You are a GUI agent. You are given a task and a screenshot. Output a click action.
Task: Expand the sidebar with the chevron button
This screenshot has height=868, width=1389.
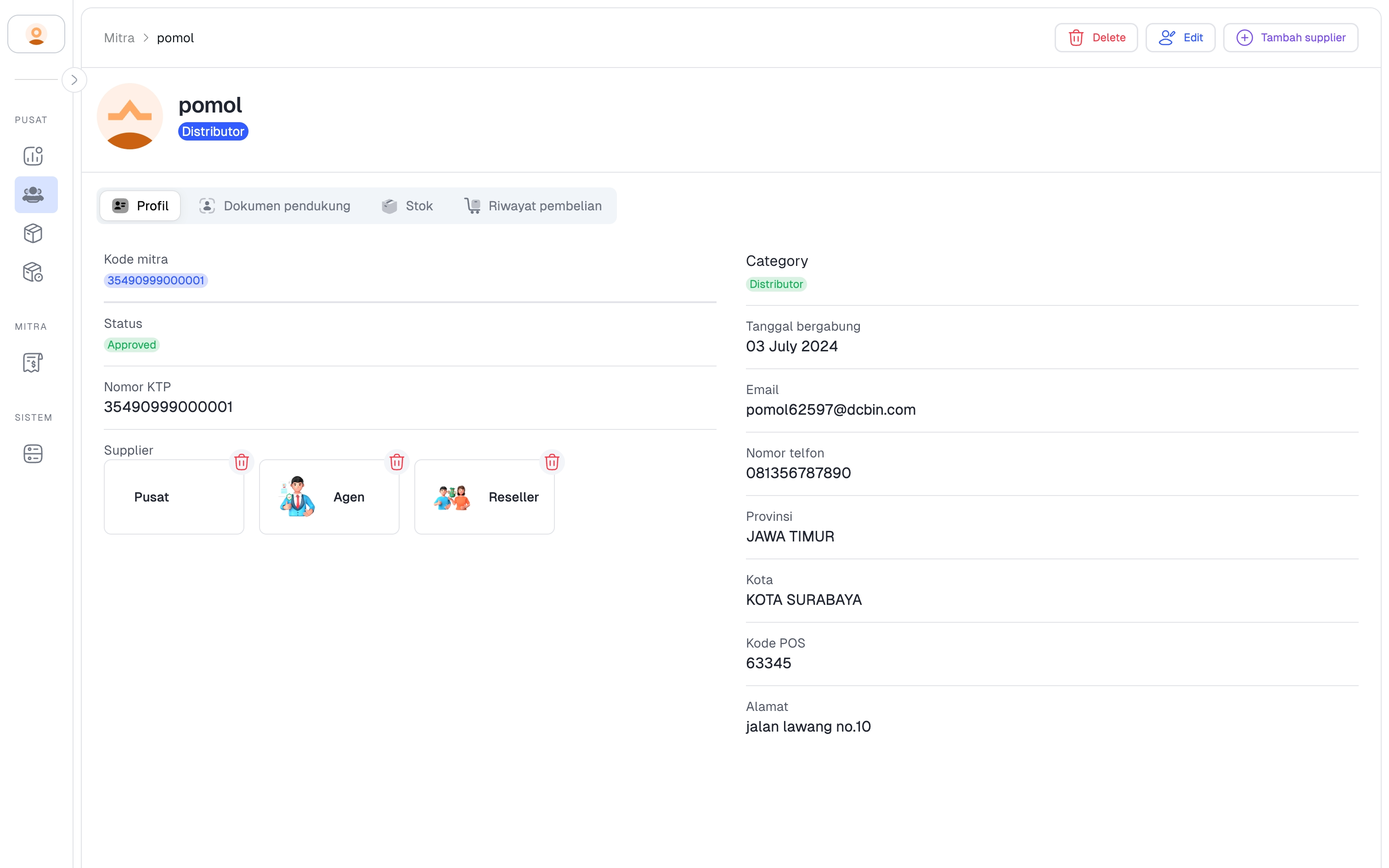[74, 80]
